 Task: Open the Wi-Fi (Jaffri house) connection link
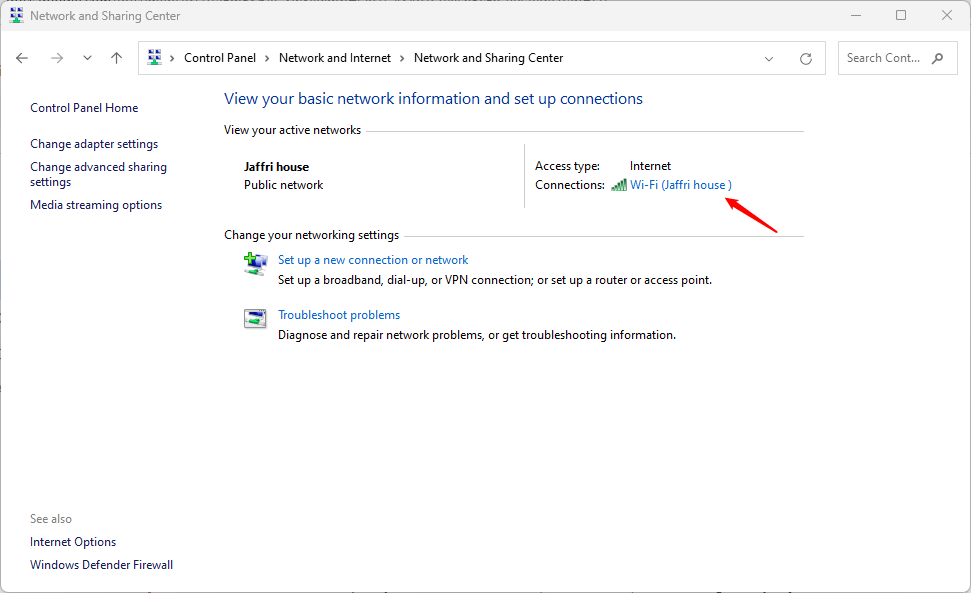(681, 185)
